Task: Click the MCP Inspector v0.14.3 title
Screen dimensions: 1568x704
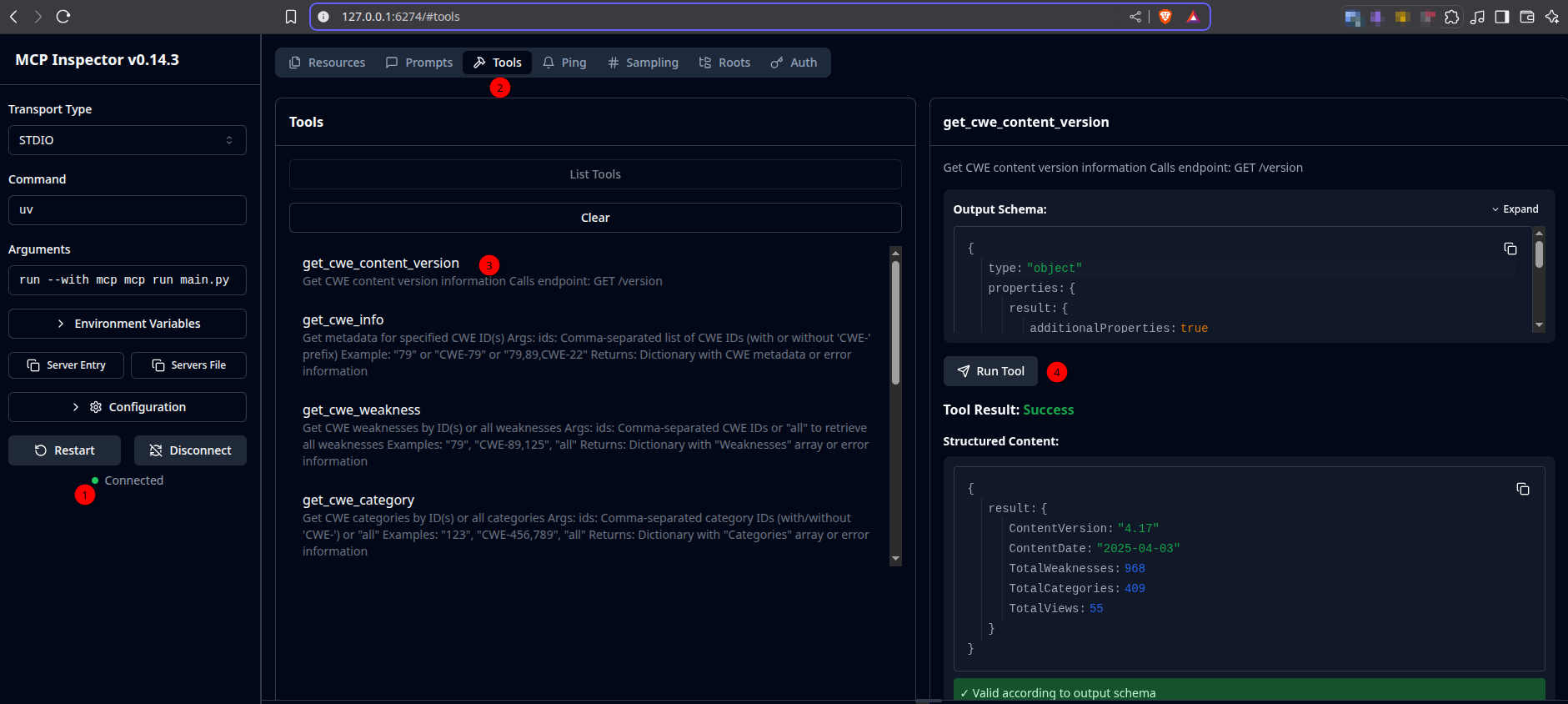Action: (97, 60)
